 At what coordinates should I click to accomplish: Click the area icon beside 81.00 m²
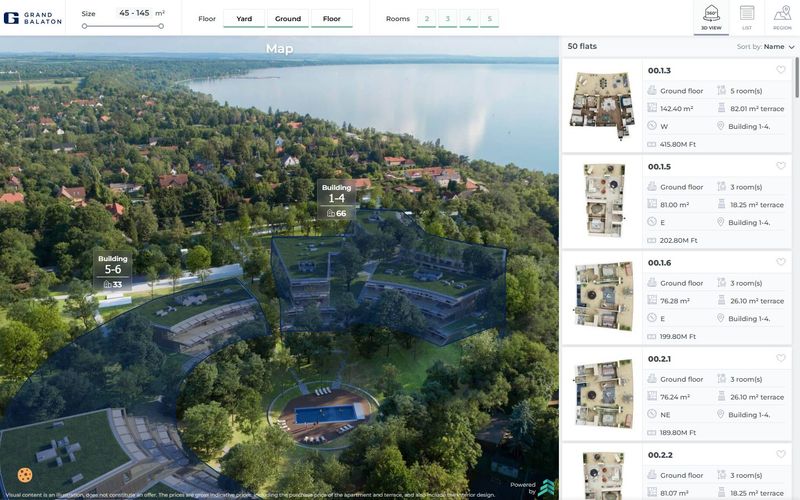pos(652,204)
